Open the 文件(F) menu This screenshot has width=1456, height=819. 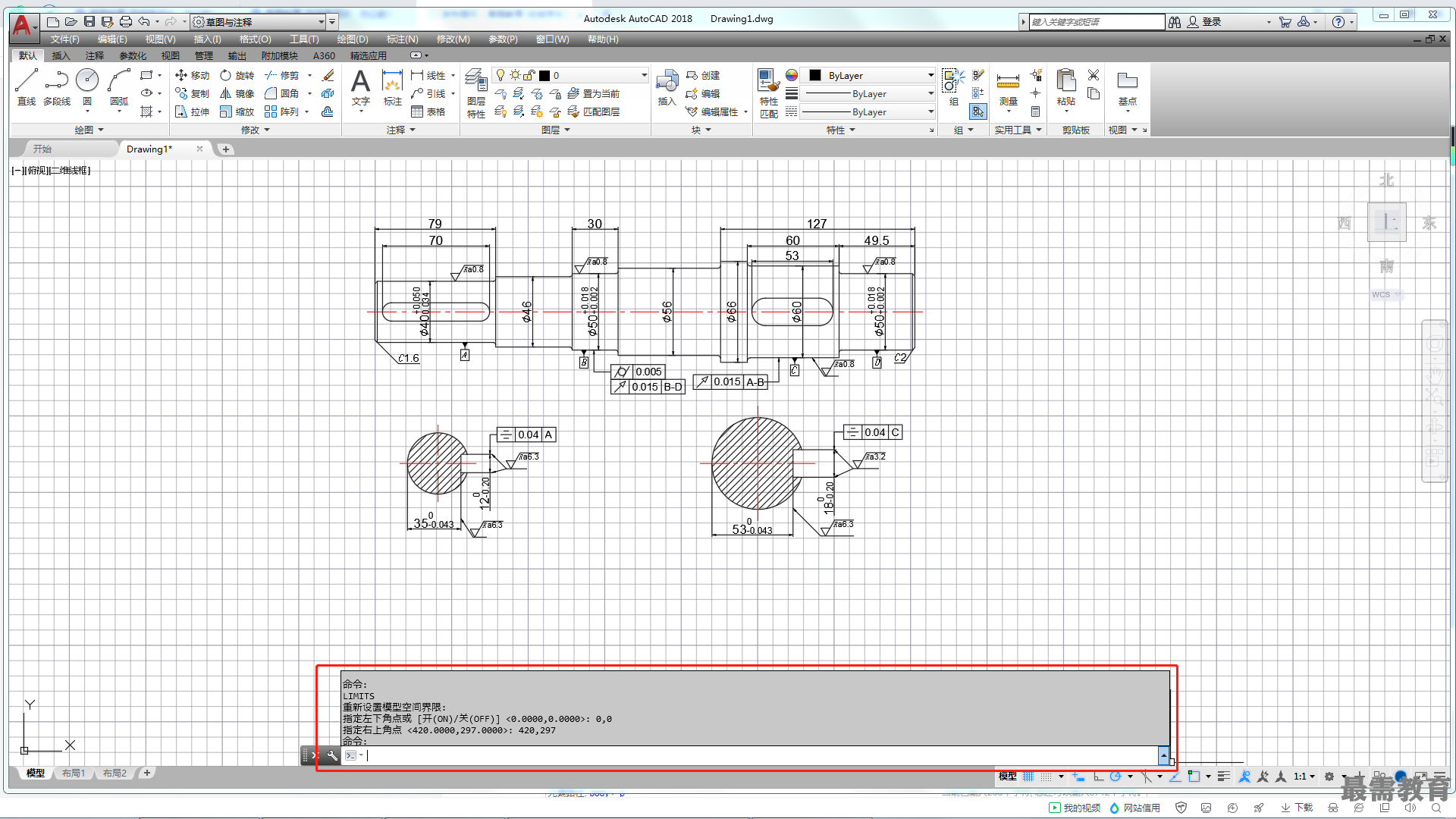[x=65, y=39]
